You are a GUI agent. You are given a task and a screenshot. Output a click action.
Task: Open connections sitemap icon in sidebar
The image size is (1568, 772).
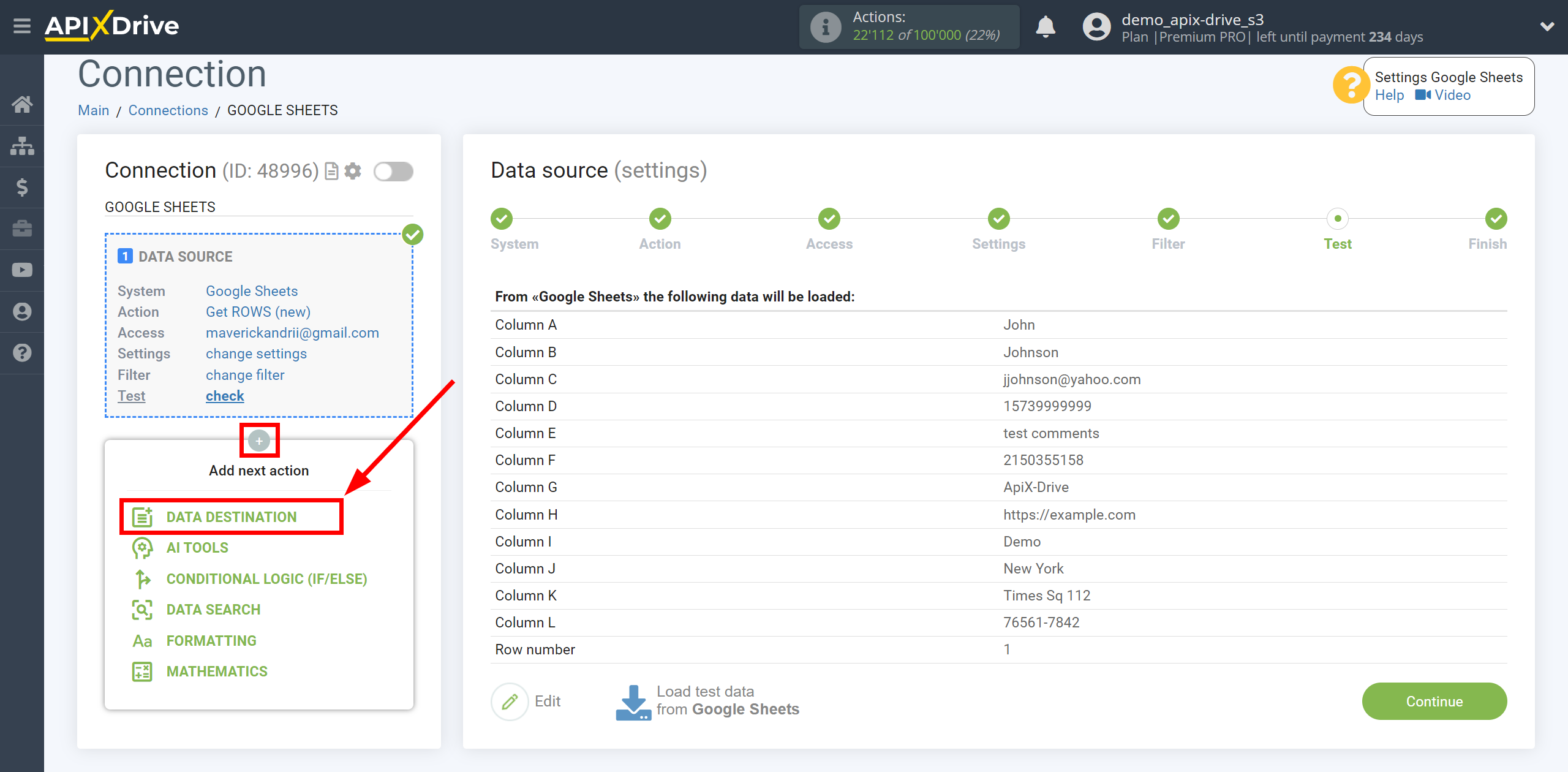coord(22,146)
